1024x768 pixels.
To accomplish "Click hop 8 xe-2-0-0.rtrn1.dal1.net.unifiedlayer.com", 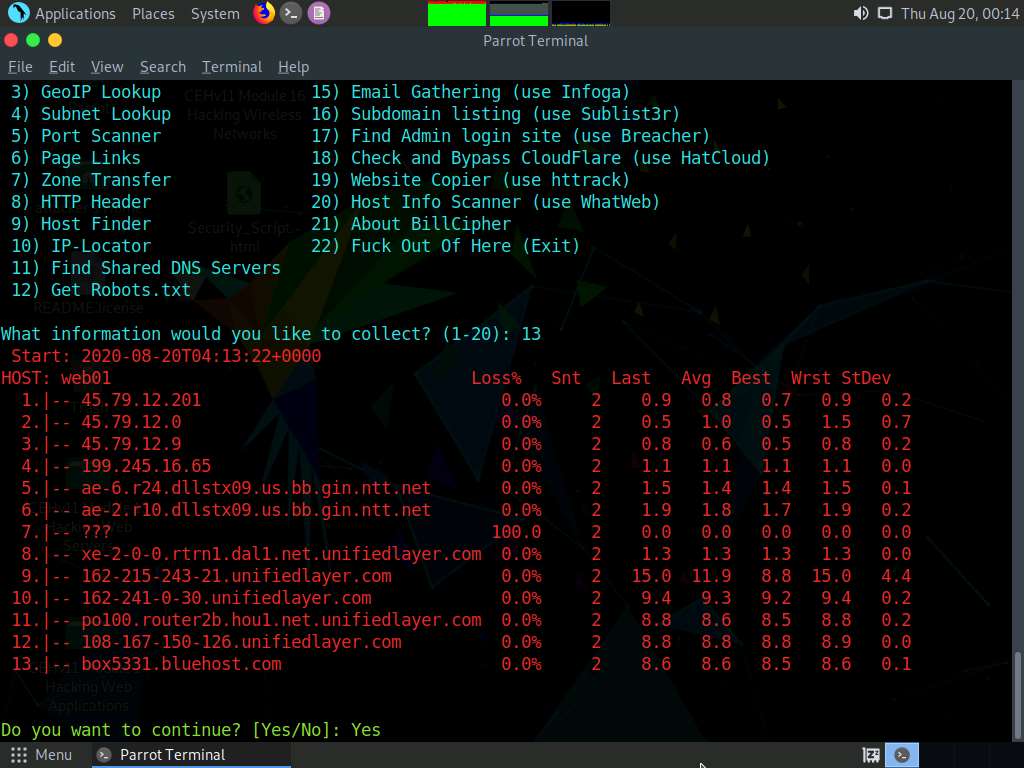I will coord(281,554).
